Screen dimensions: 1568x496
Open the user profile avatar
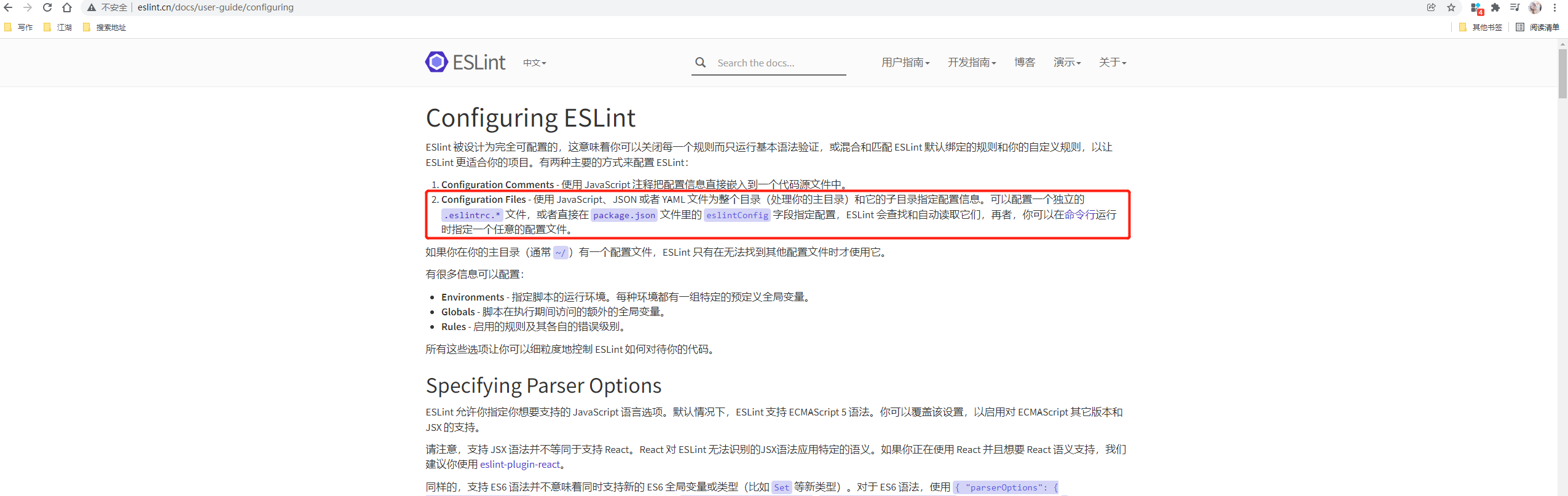point(1535,7)
